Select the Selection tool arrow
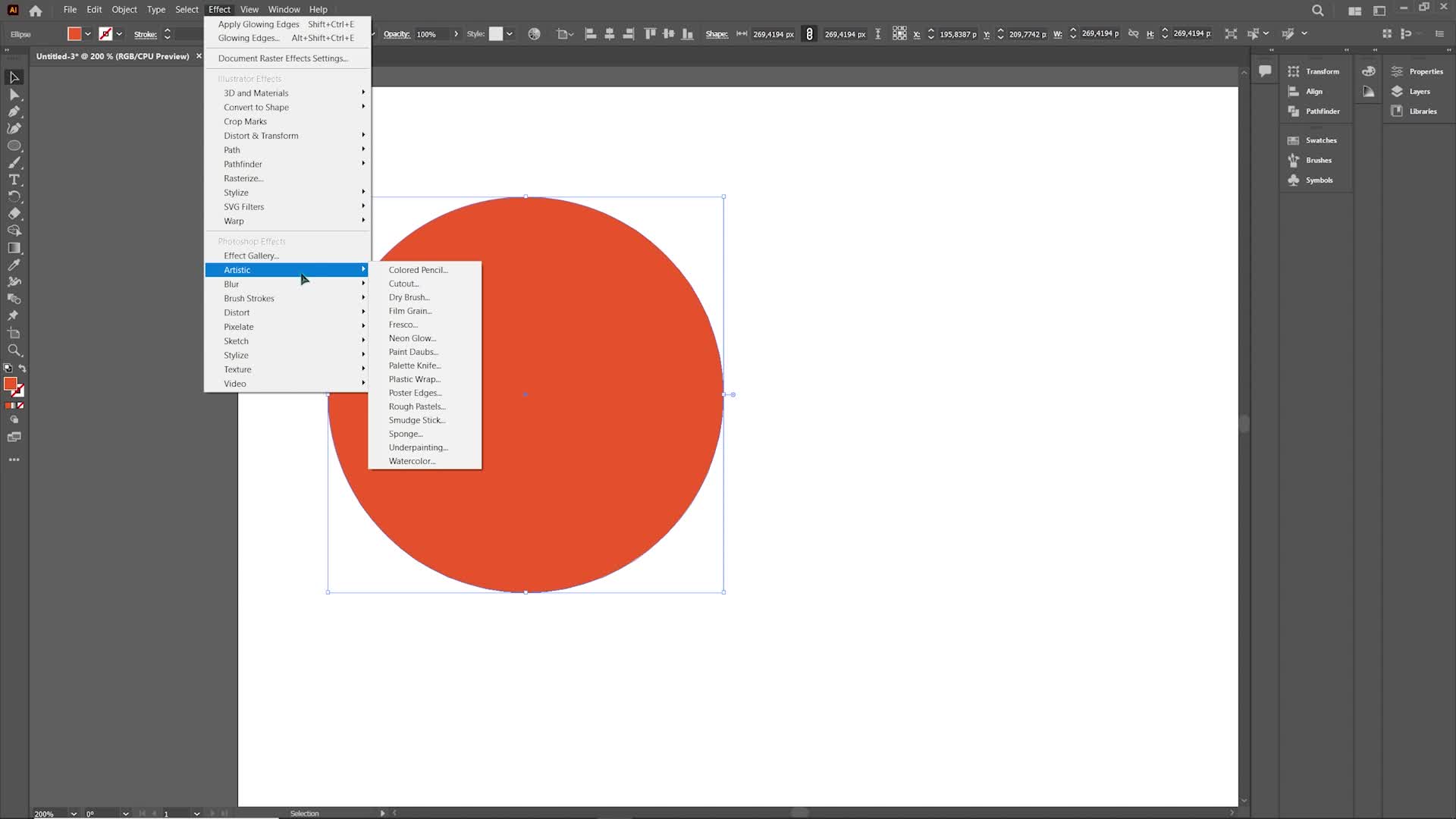 [x=14, y=77]
